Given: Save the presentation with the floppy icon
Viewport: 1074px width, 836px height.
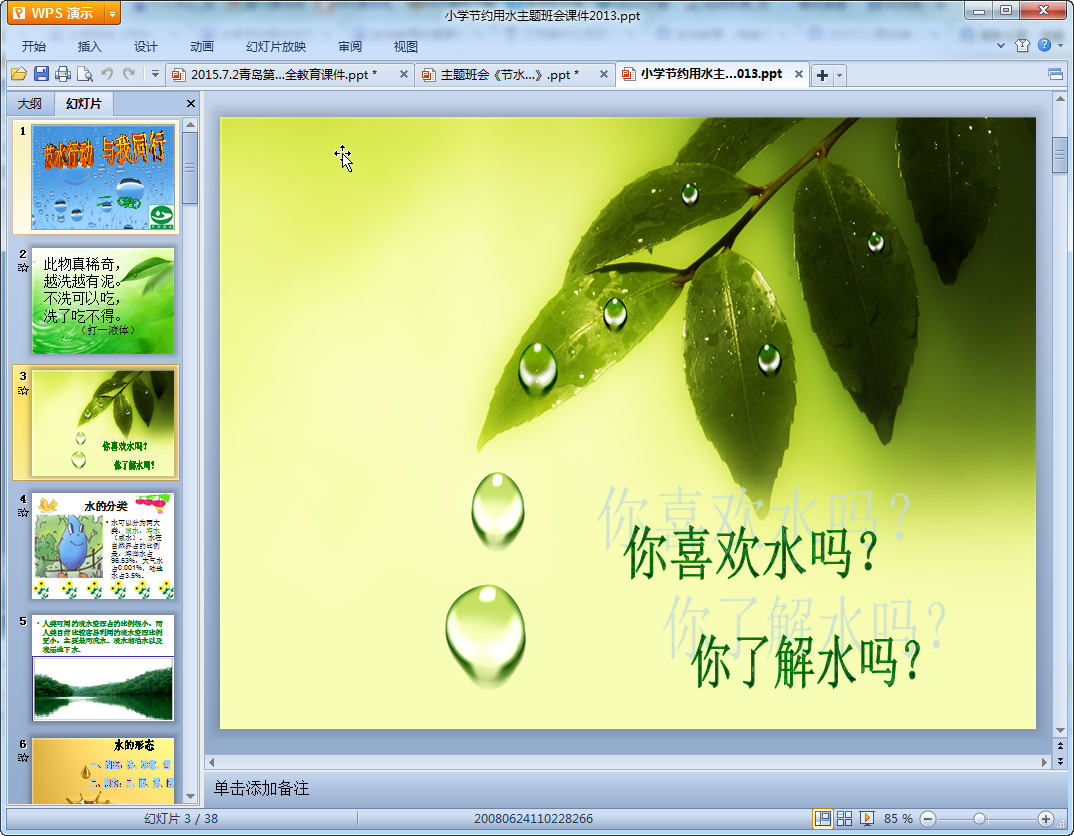Looking at the screenshot, I should point(41,74).
